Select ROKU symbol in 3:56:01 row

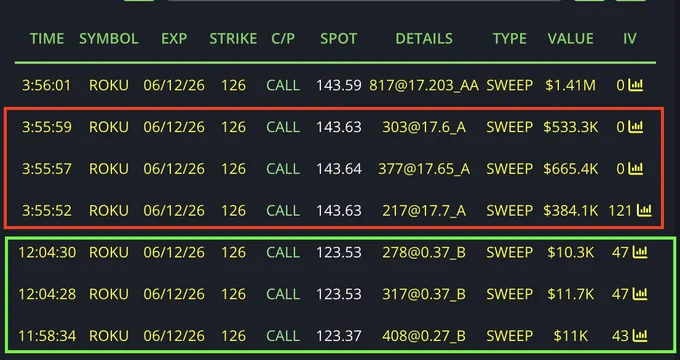[109, 85]
